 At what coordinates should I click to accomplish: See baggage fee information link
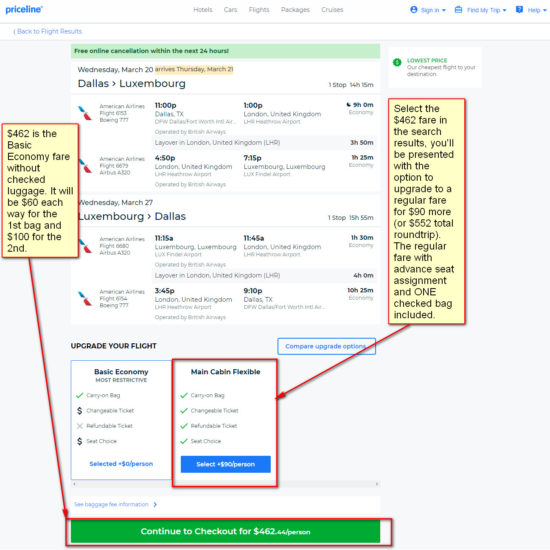111,504
